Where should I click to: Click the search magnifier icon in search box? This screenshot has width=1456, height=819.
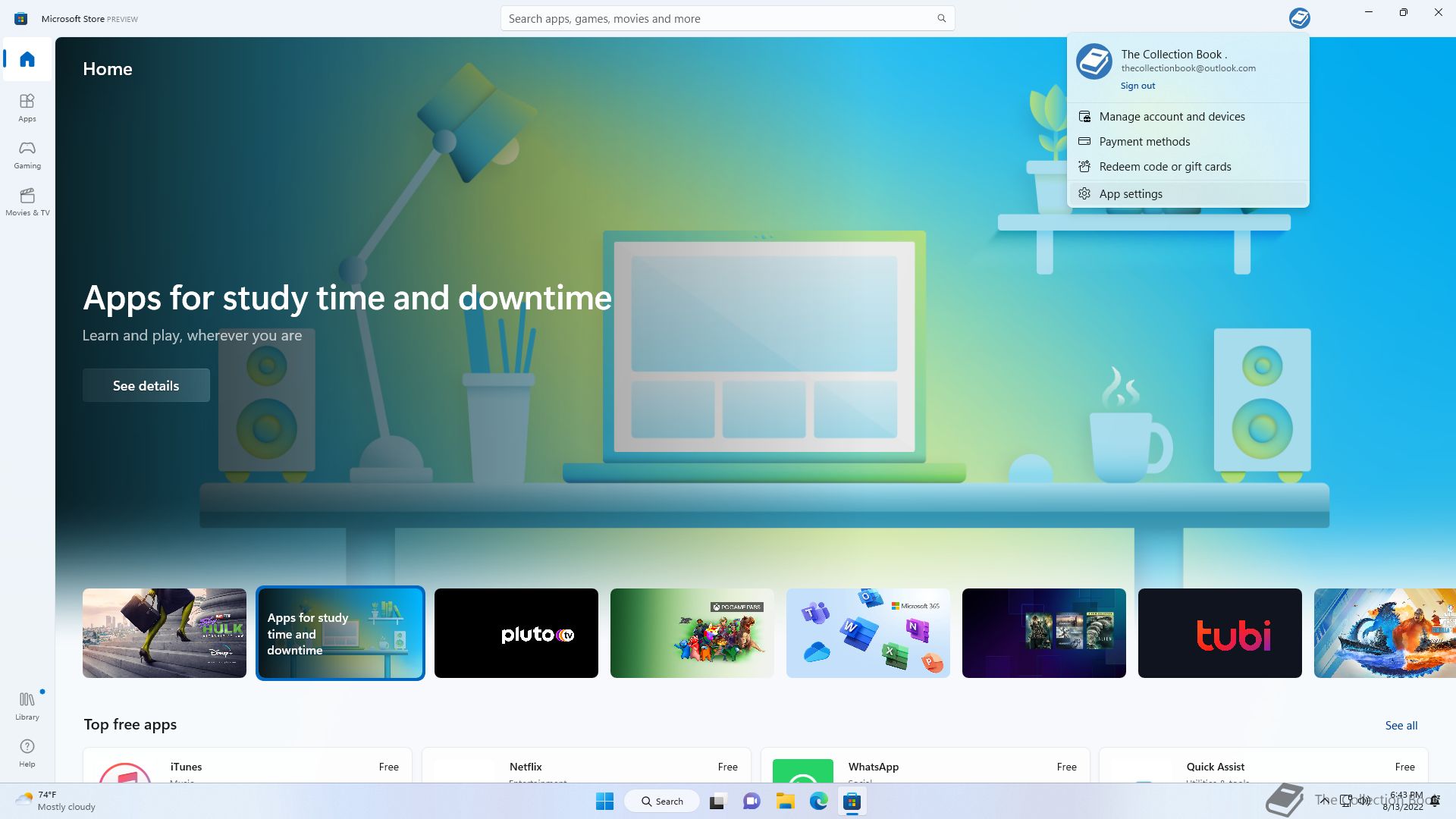coord(941,18)
